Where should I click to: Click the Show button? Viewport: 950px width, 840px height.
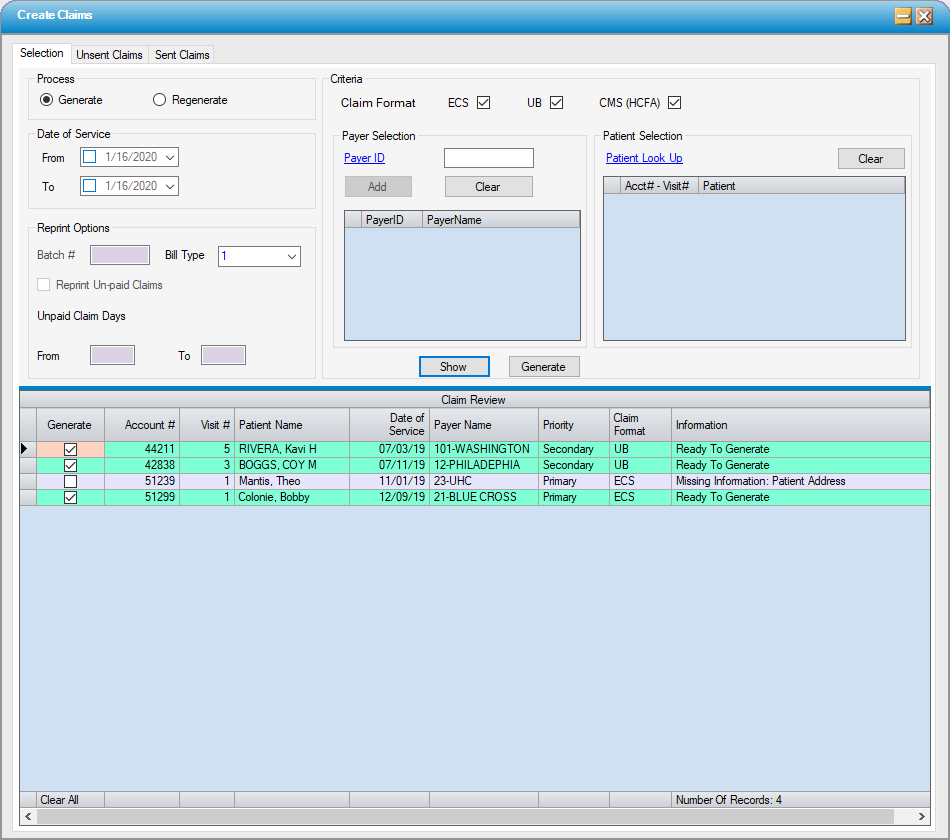point(453,367)
